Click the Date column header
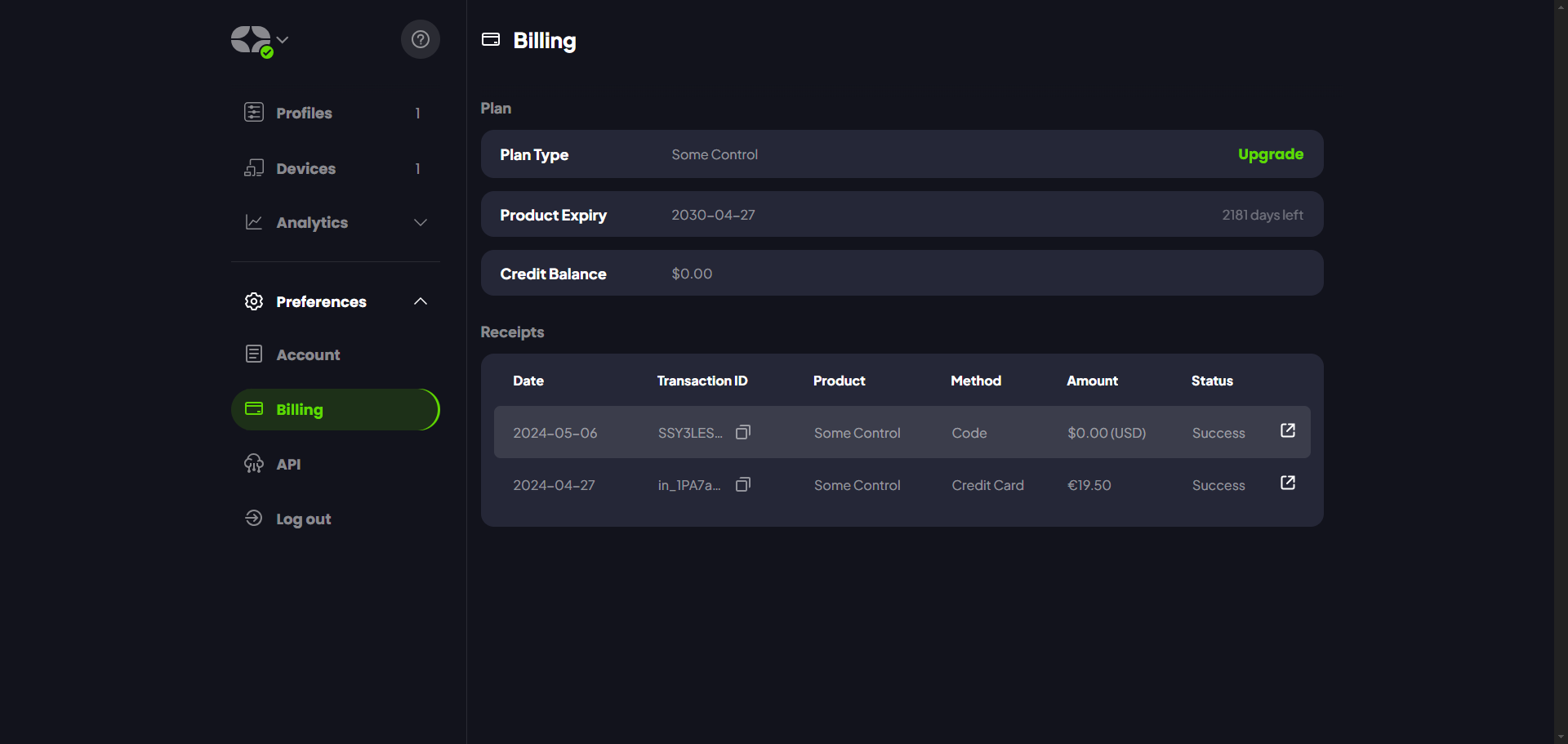 pos(528,381)
